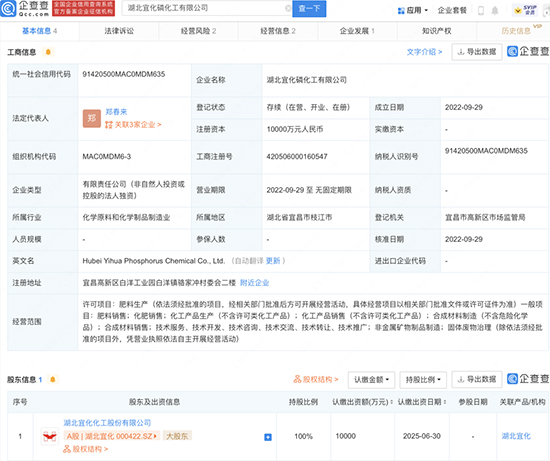Select organization code MAC0MDM6-3
Image resolution: width=550 pixels, height=461 pixels.
point(107,156)
